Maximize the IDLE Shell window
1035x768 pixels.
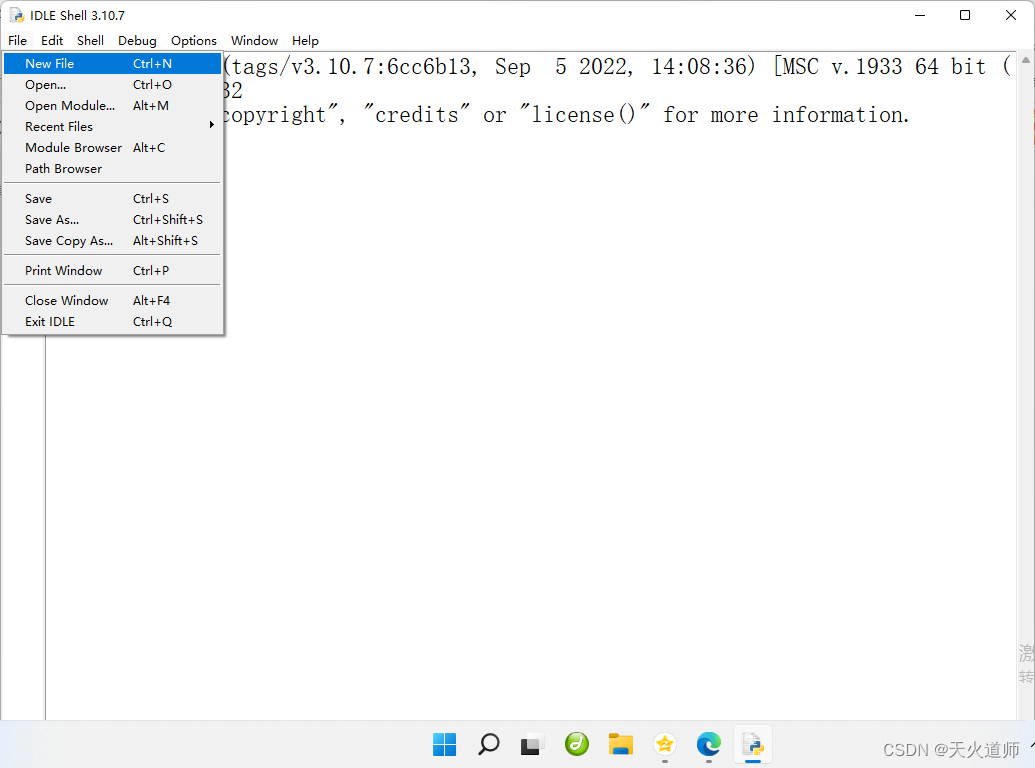[x=965, y=15]
